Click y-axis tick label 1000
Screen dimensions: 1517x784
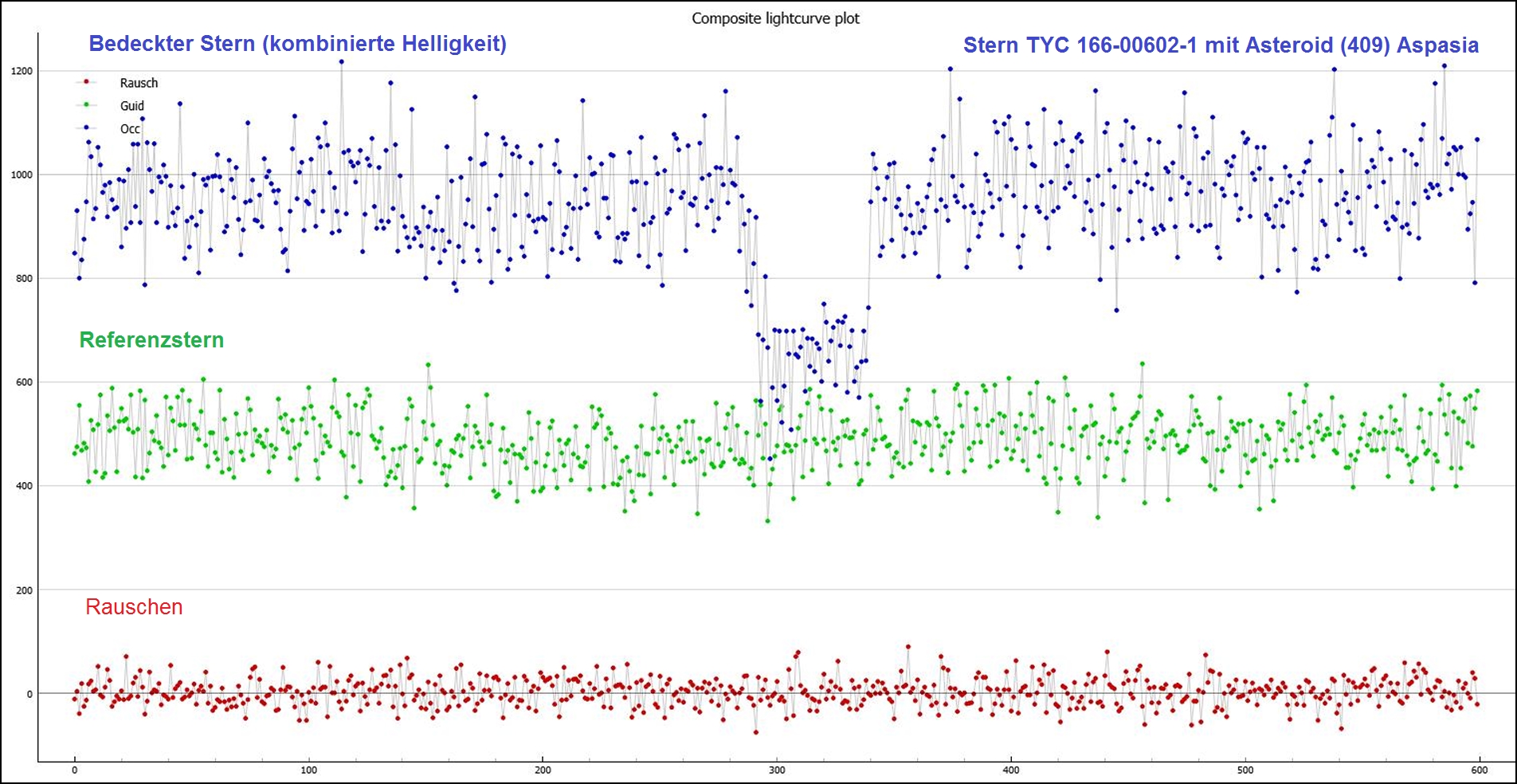tap(22, 174)
